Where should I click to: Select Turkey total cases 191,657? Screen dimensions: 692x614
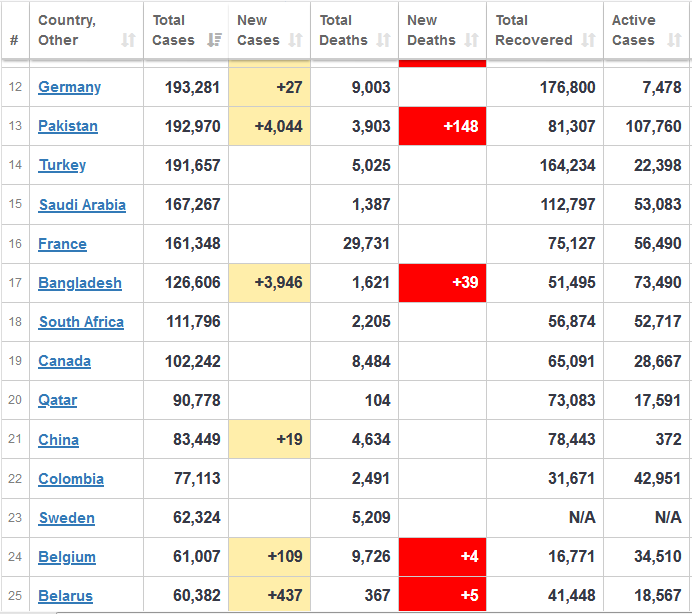point(192,166)
